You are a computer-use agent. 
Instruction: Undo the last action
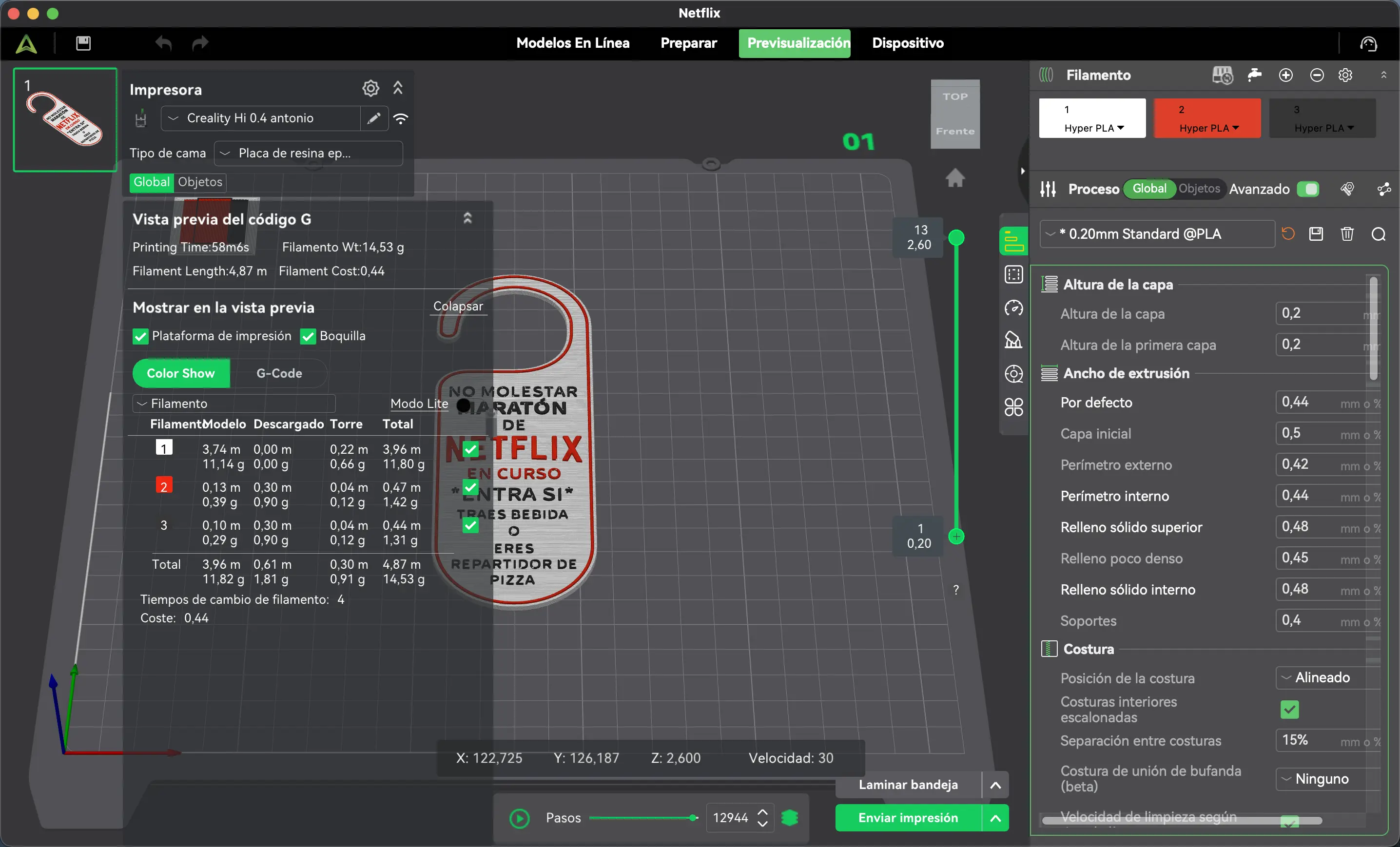(x=164, y=43)
